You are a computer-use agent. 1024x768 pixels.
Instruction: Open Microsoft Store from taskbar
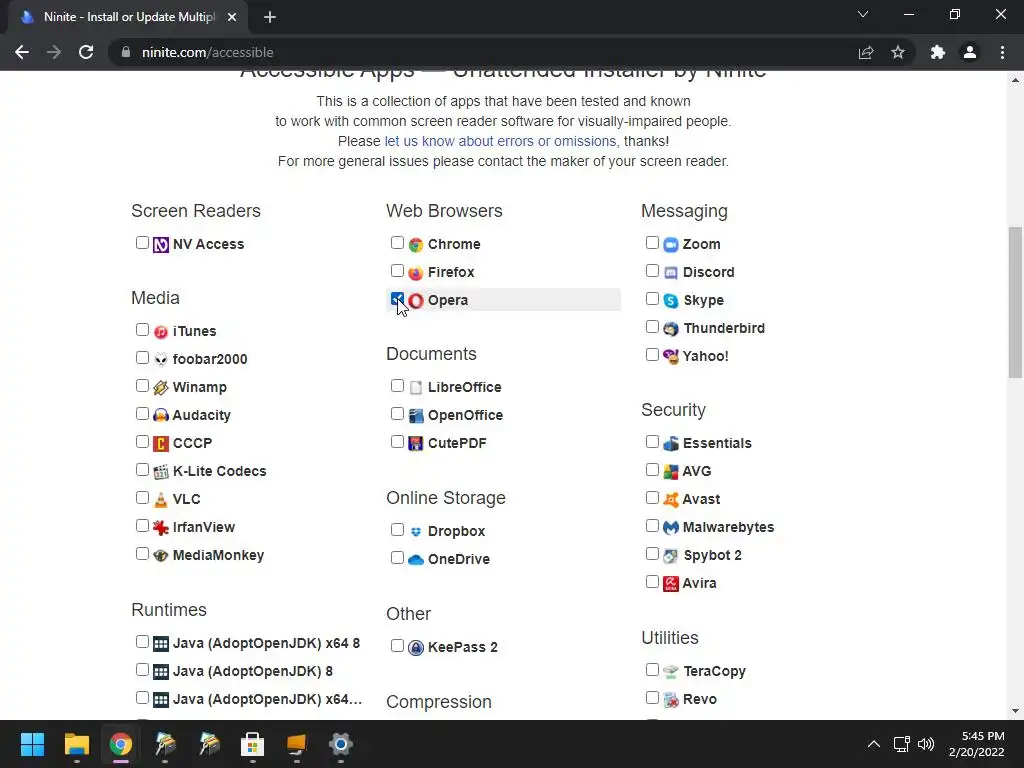pos(252,744)
